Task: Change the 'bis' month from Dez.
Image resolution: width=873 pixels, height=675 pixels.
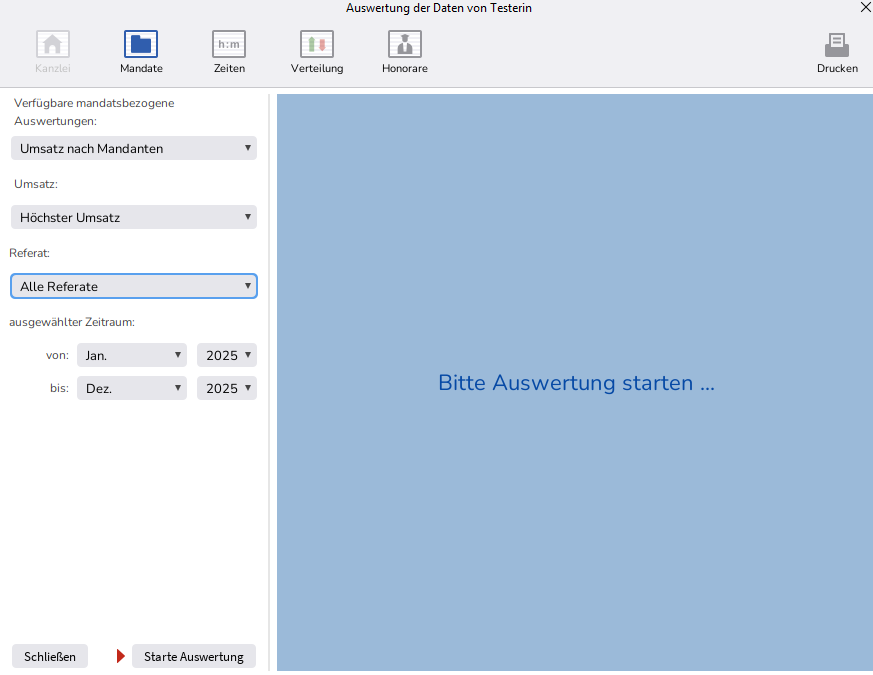Action: point(131,388)
